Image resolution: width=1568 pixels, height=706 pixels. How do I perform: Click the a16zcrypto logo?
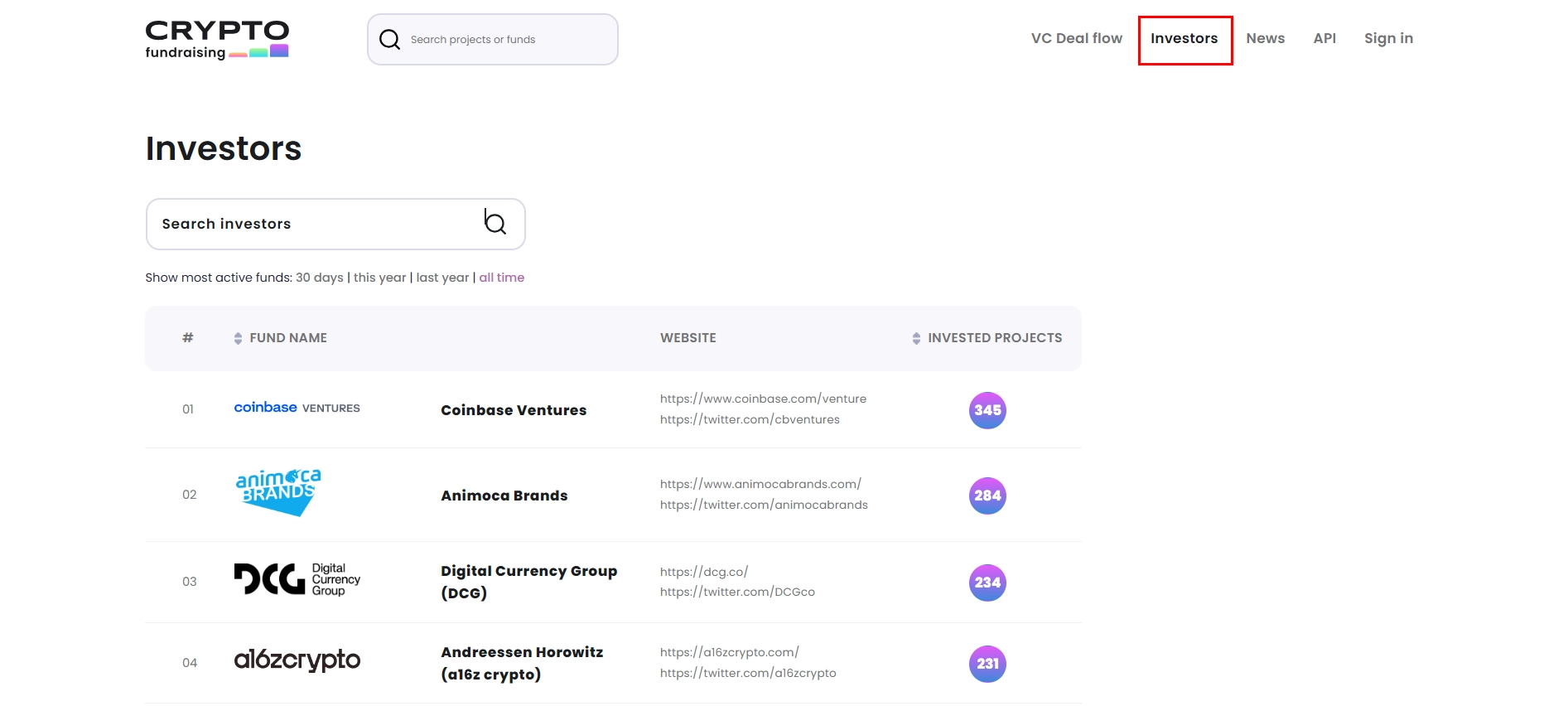click(297, 660)
